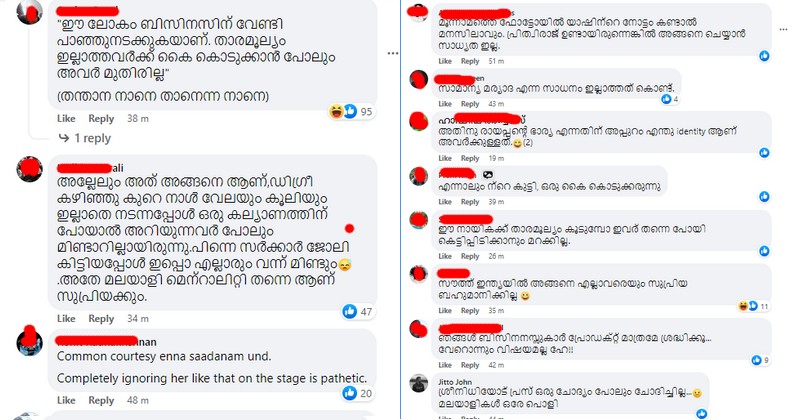Image resolution: width=800 pixels, height=420 pixels.
Task: Open Jitto John's profile name
Action: [x=455, y=382]
